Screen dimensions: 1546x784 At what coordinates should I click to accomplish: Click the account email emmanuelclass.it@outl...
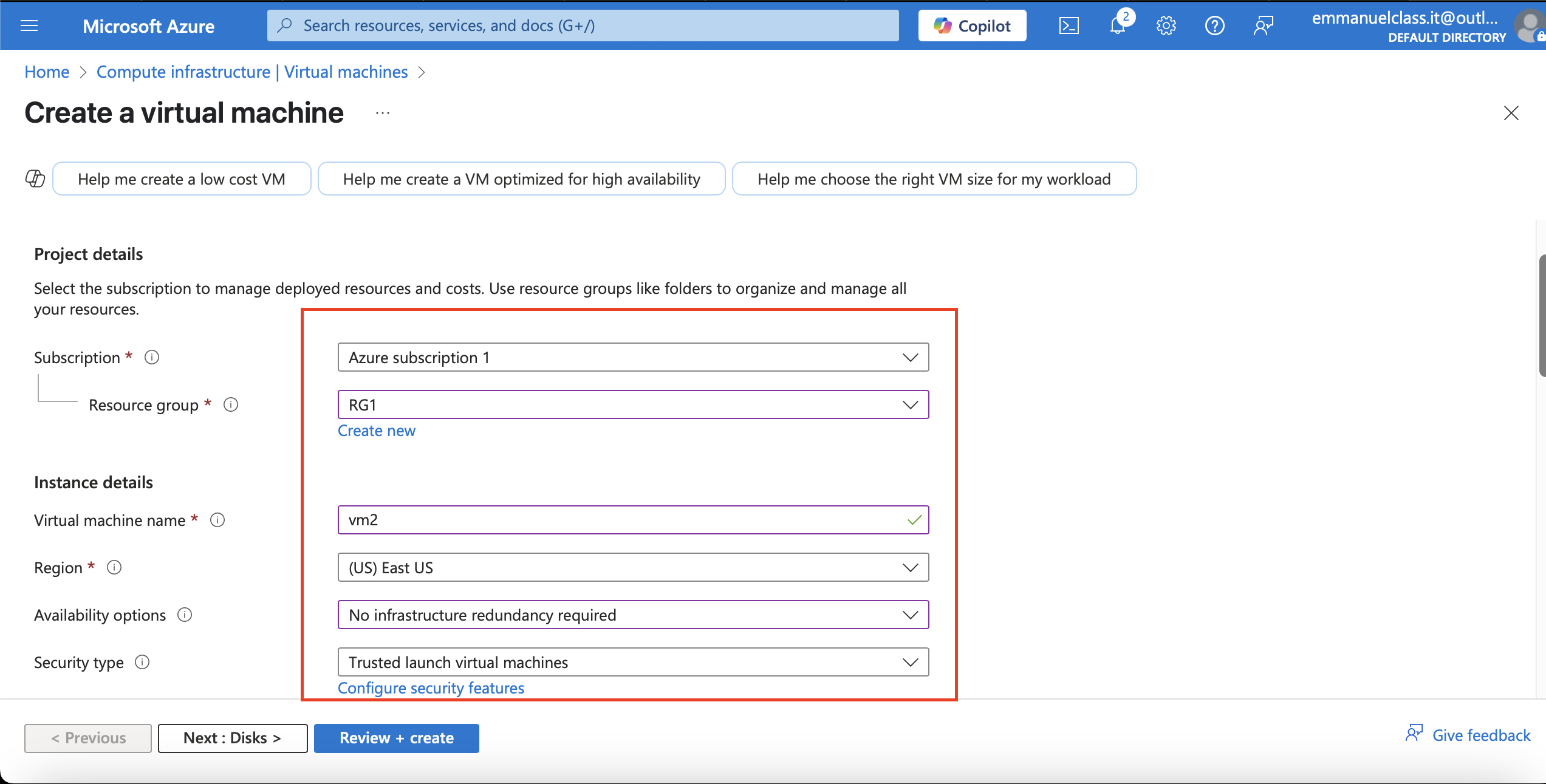click(x=1404, y=18)
